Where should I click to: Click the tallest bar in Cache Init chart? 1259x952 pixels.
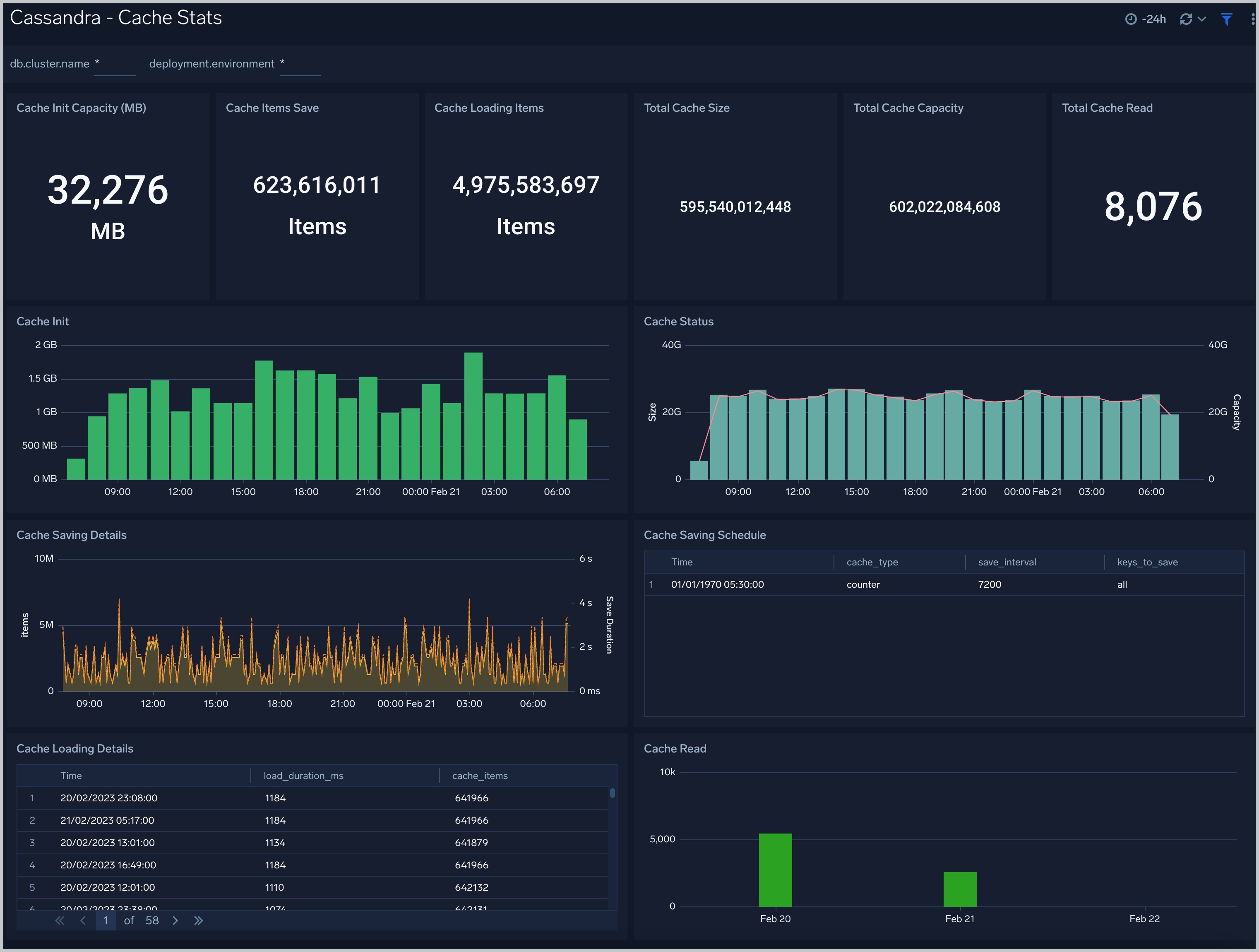[473, 416]
